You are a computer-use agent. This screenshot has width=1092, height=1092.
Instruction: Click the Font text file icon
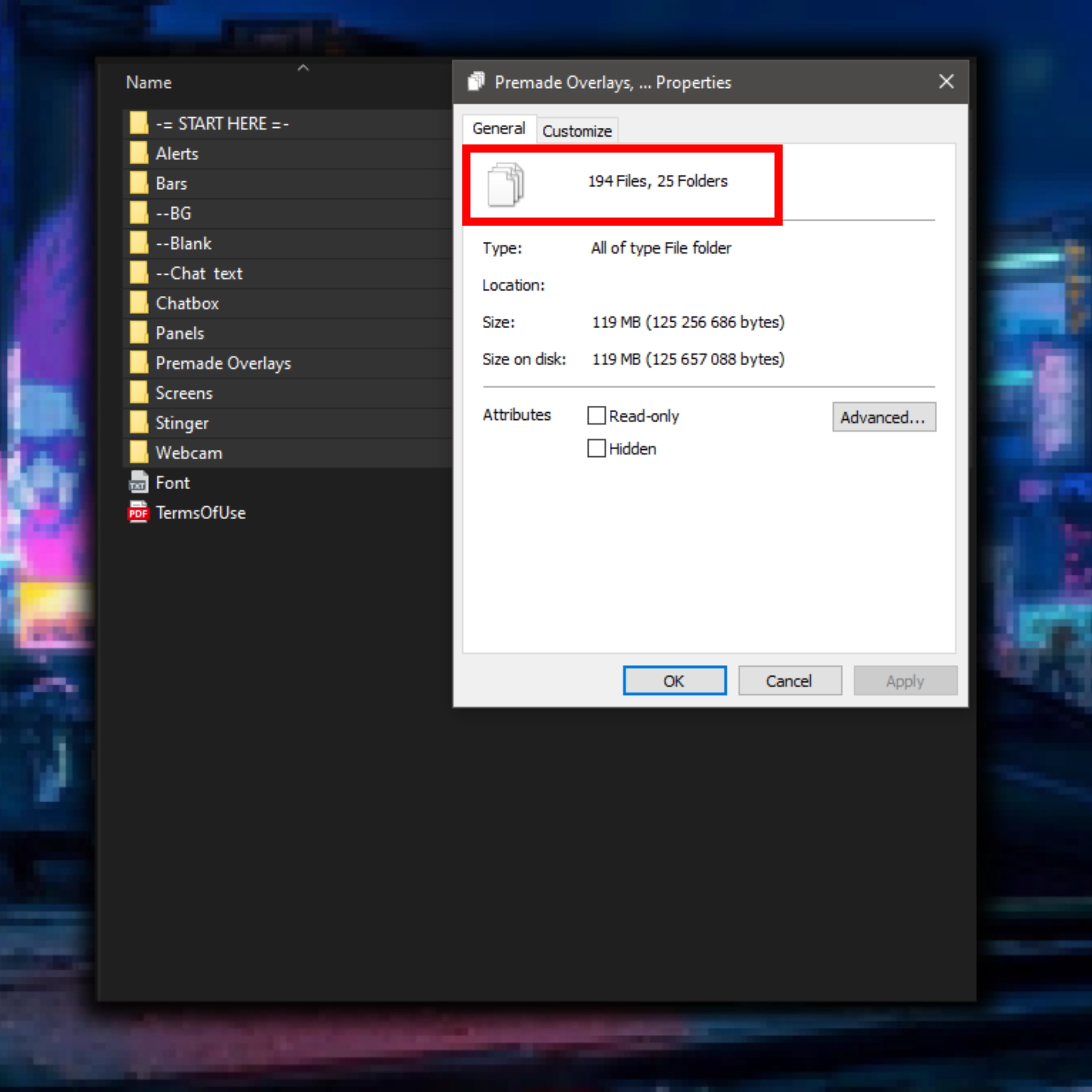pyautogui.click(x=139, y=483)
